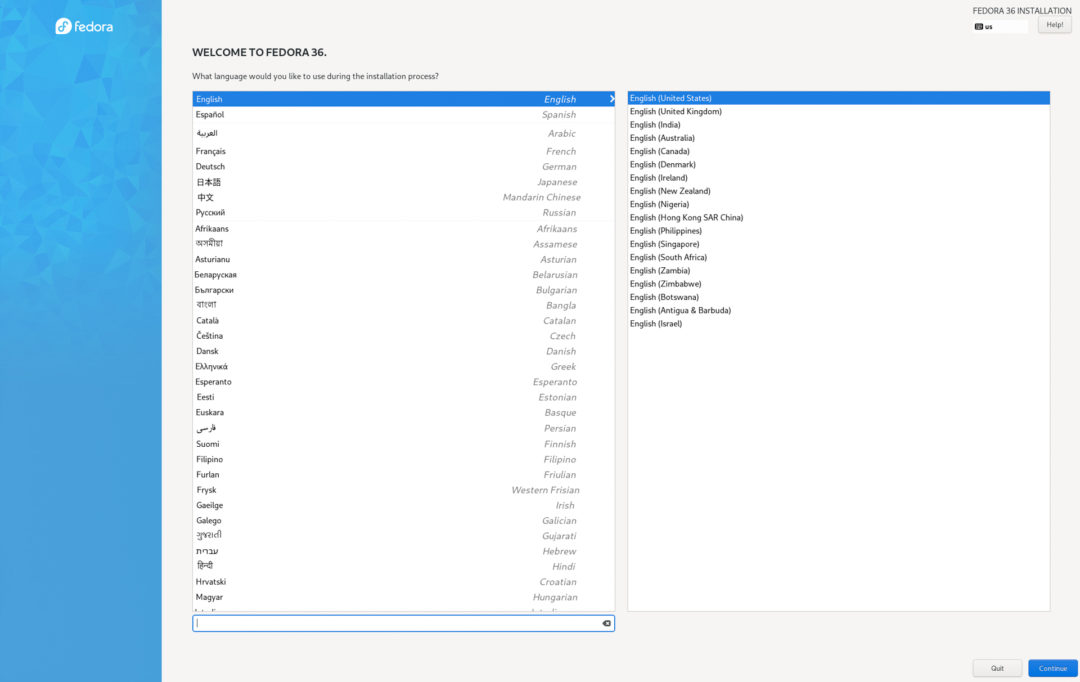Select Español (Spanish) in the language list
This screenshot has width=1080, height=682.
click(404, 115)
